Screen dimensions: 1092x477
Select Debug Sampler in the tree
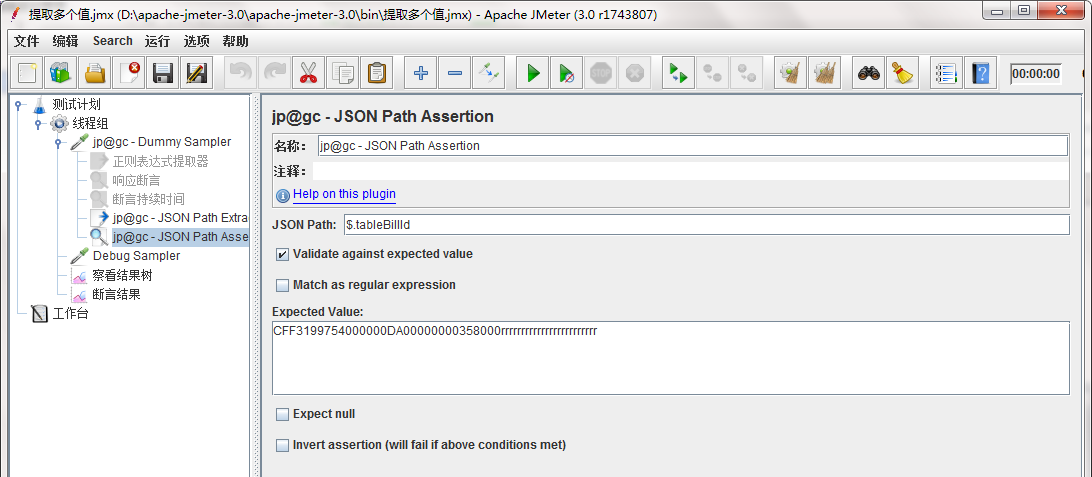click(x=136, y=256)
